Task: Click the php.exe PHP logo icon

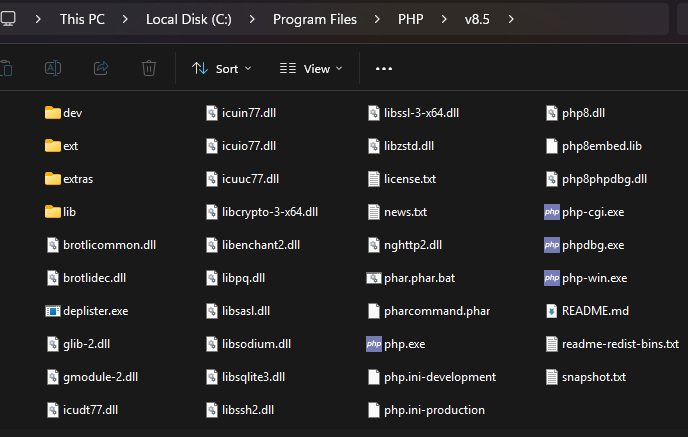Action: click(x=374, y=344)
